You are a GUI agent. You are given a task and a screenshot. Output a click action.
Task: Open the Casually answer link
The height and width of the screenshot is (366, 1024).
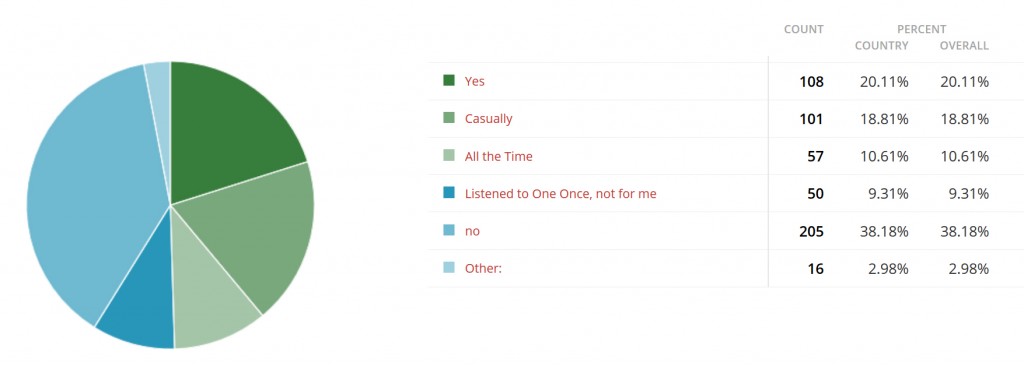[x=488, y=119]
